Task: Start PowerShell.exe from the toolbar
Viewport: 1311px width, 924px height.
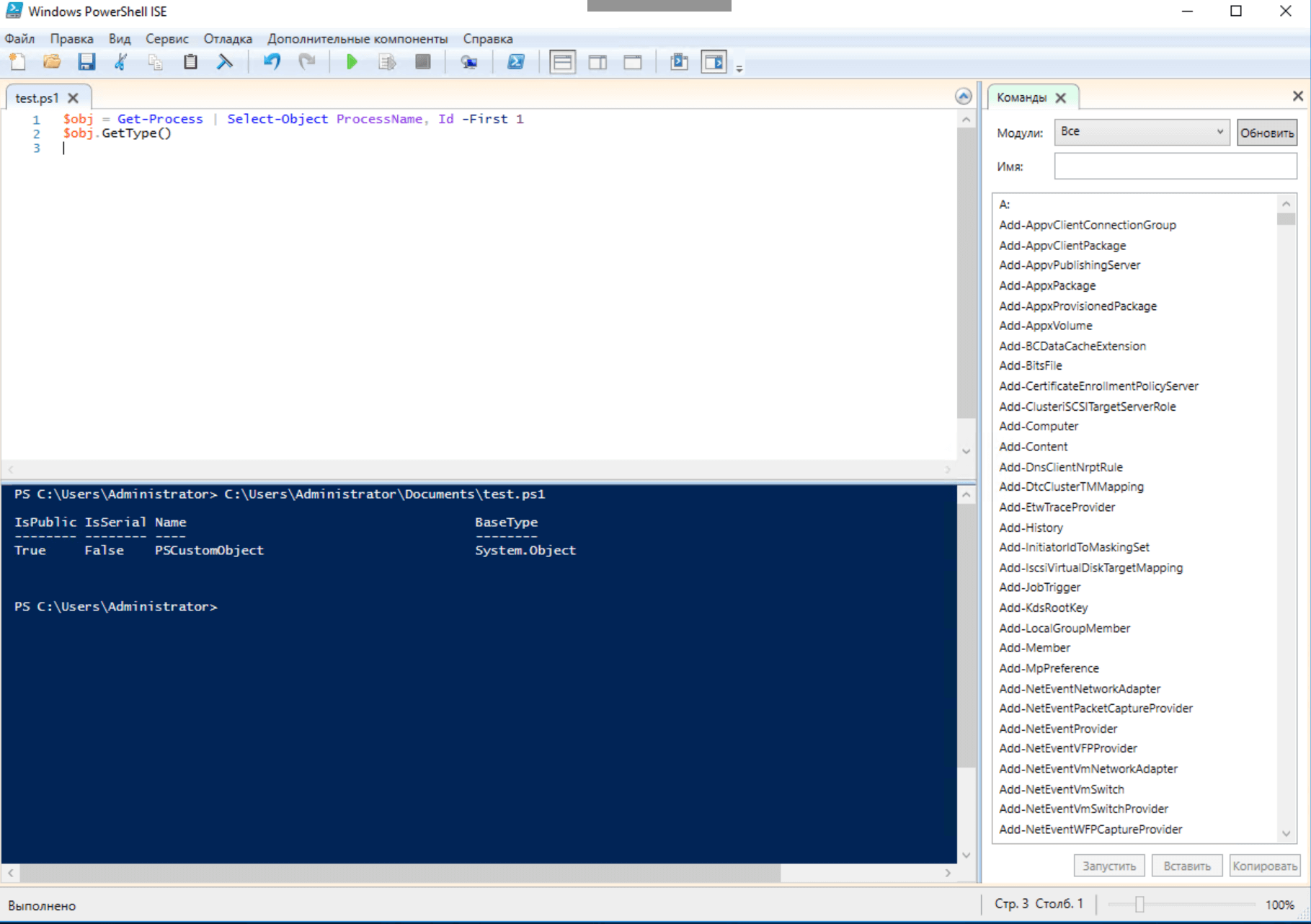Action: [515, 62]
